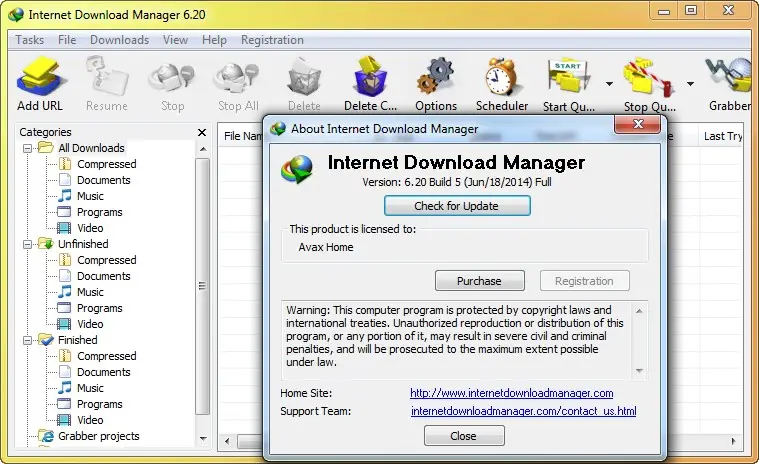This screenshot has width=759, height=464.
Task: Collapse the Unfinished tree node
Action: [x=28, y=244]
